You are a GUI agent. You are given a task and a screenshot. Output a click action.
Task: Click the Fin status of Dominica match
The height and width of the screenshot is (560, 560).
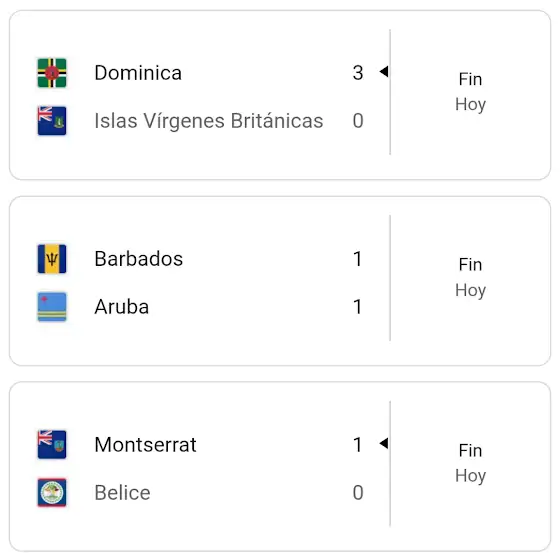pyautogui.click(x=470, y=79)
